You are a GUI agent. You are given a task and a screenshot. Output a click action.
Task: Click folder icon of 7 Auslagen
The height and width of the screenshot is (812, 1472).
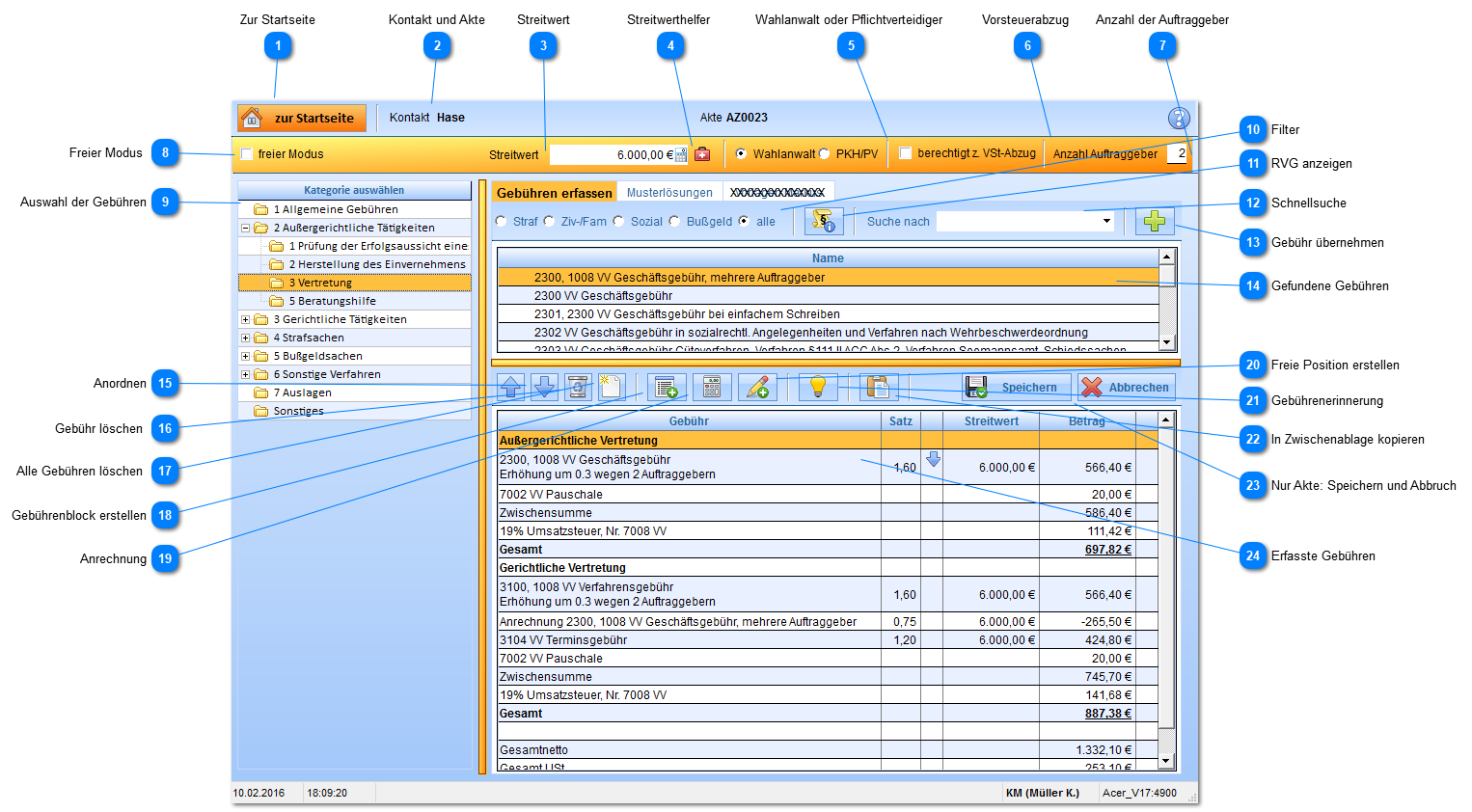click(x=260, y=392)
